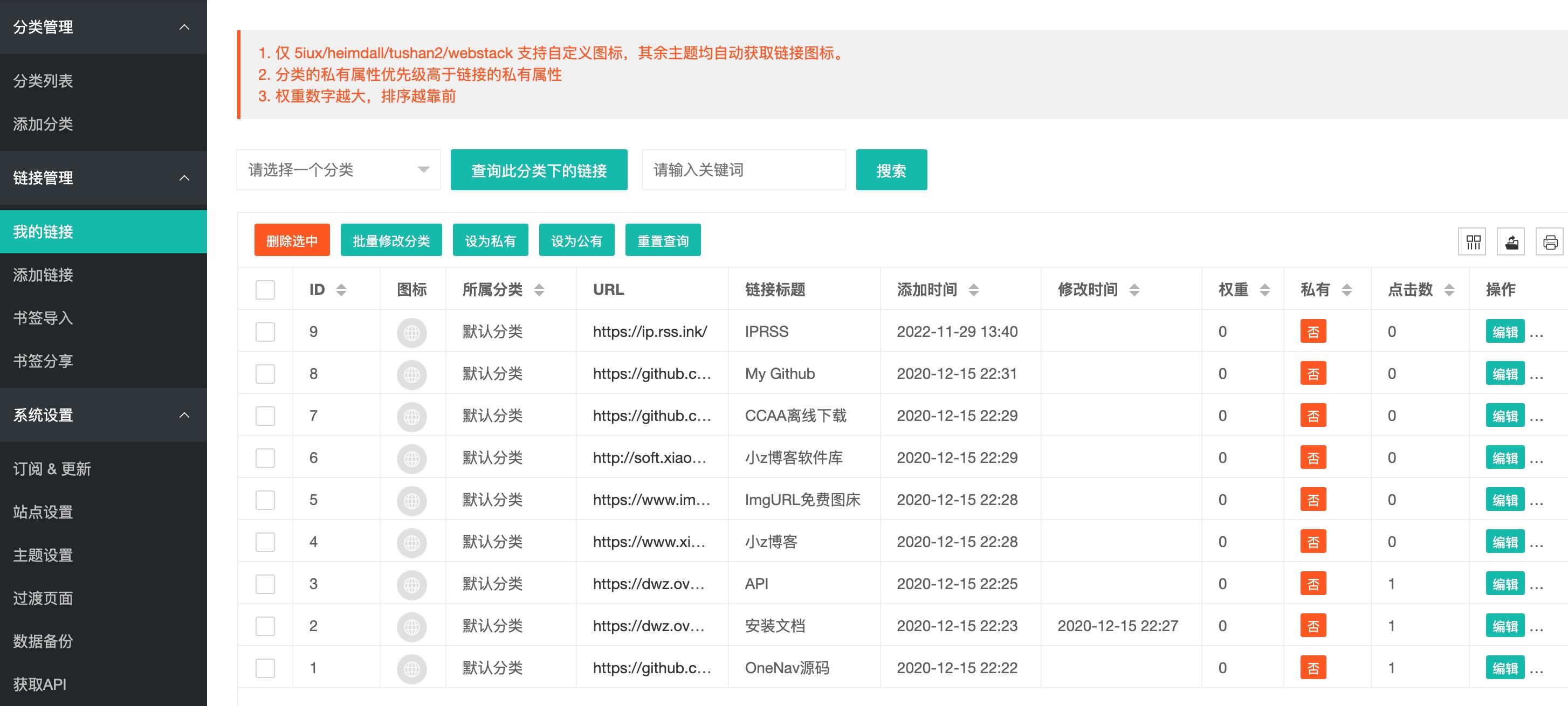Focus the 请输入关键词 search field

pos(743,170)
